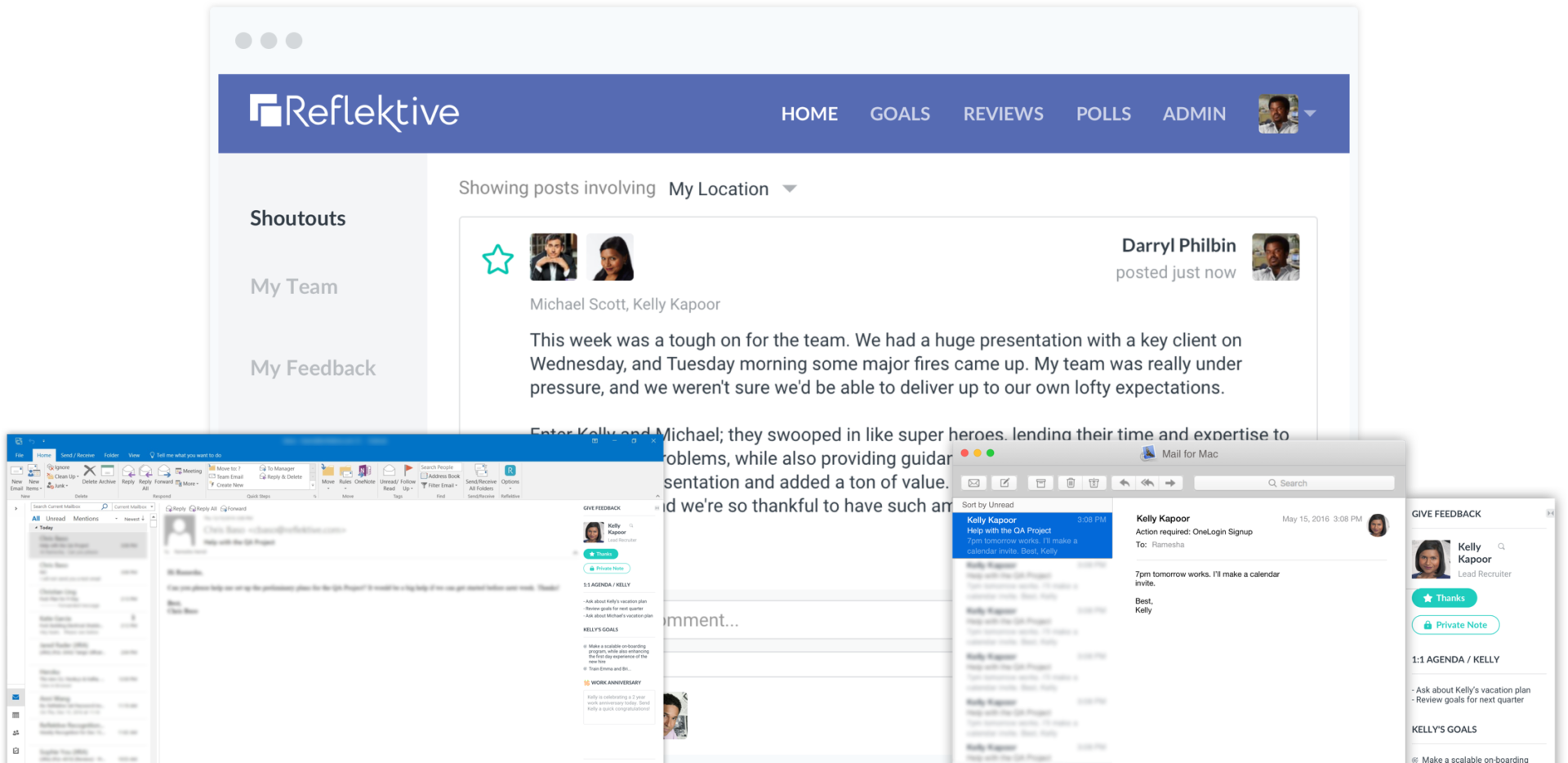Click the reply-all double arrow in Mail for Mac
This screenshot has width=1568, height=763.
pos(1147,483)
